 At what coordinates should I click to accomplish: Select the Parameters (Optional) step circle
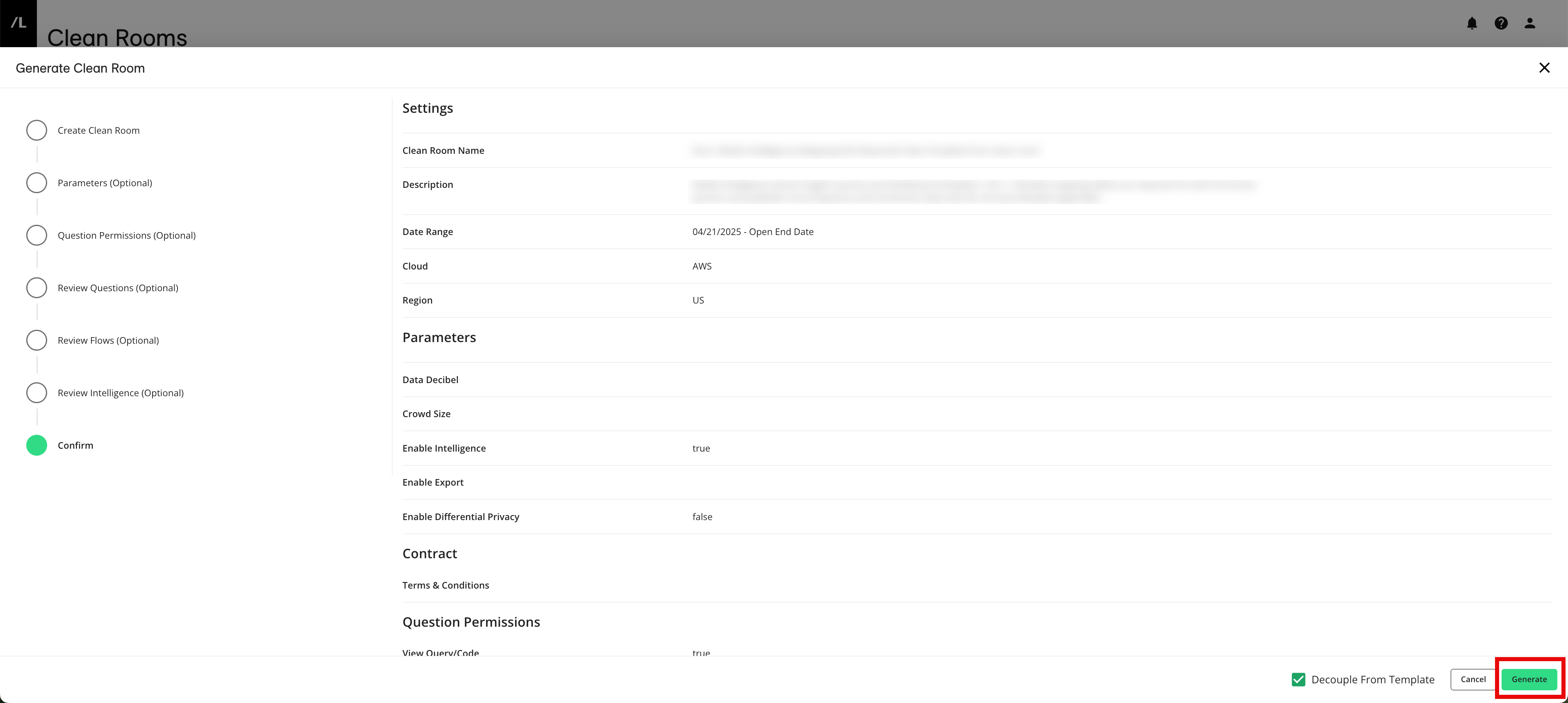click(36, 182)
